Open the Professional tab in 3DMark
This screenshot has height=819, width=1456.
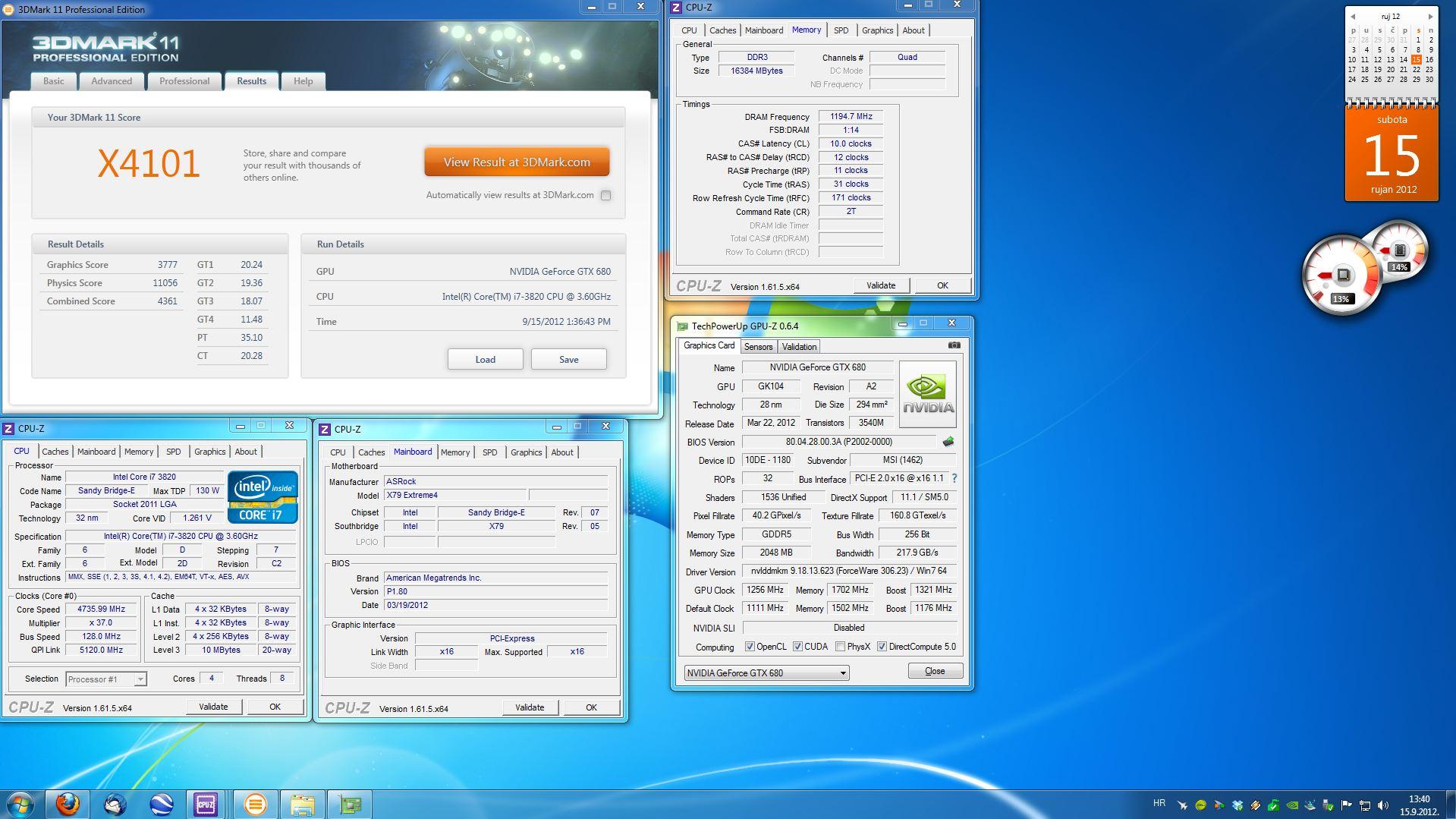[184, 81]
